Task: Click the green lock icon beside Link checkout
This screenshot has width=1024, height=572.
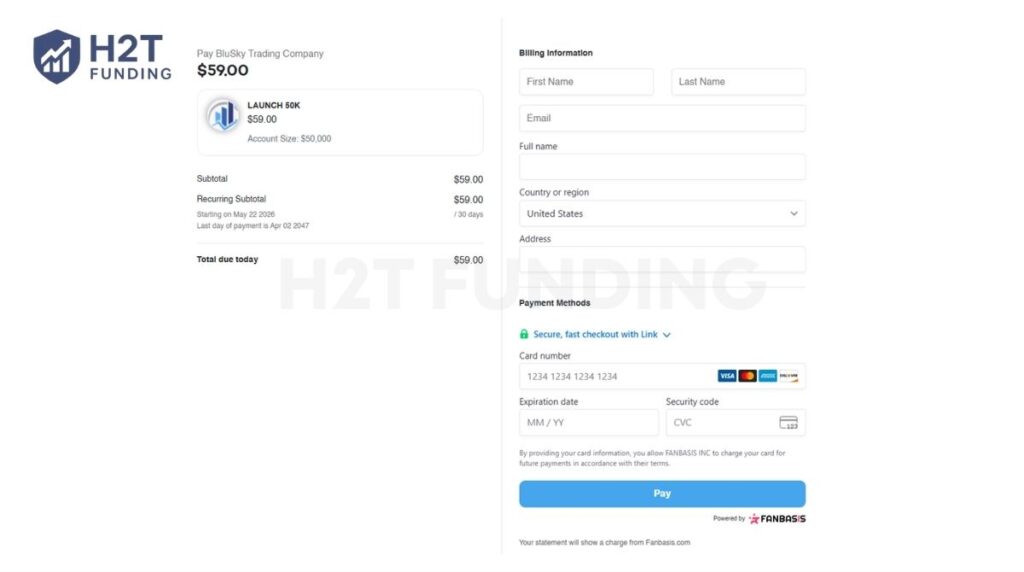Action: (x=524, y=334)
